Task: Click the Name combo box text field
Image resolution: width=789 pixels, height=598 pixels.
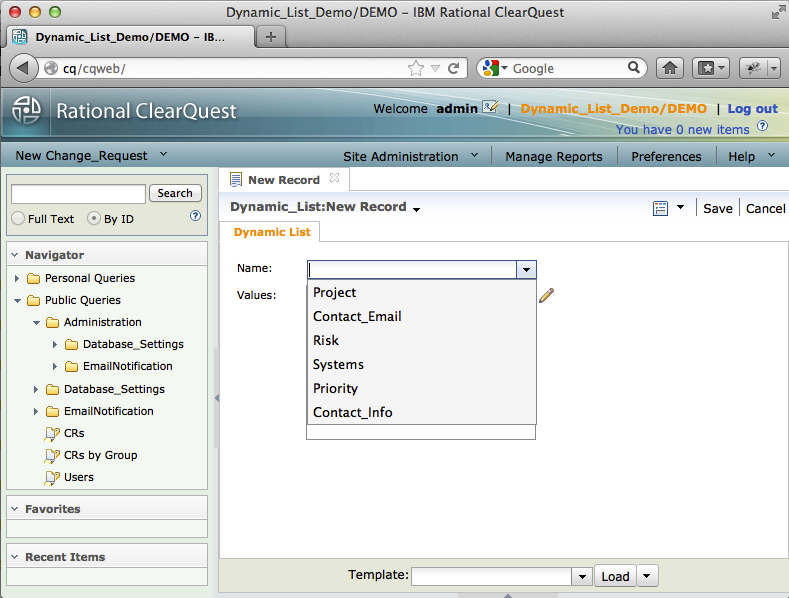Action: (412, 270)
